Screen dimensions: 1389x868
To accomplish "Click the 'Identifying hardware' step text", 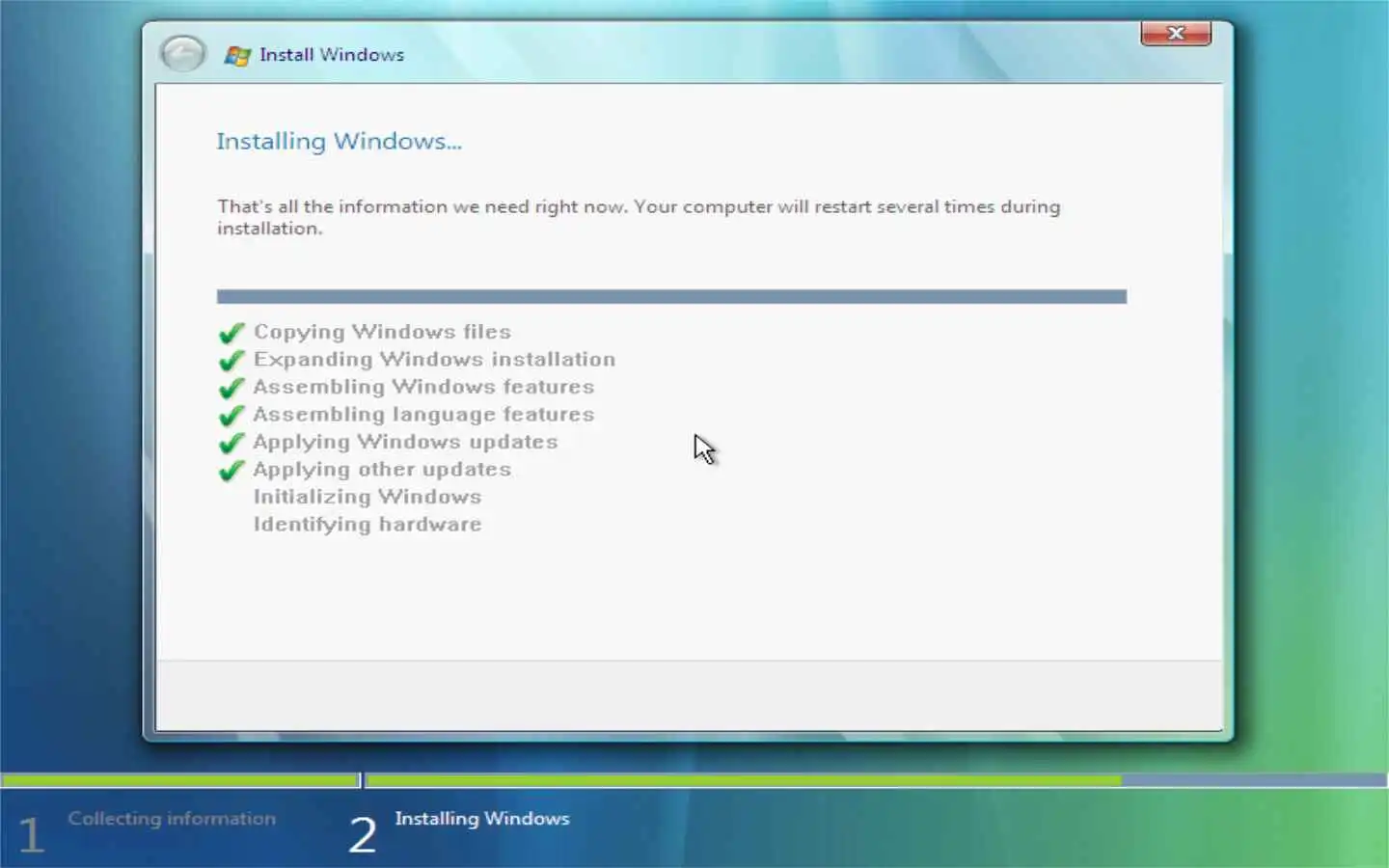I will click(368, 525).
